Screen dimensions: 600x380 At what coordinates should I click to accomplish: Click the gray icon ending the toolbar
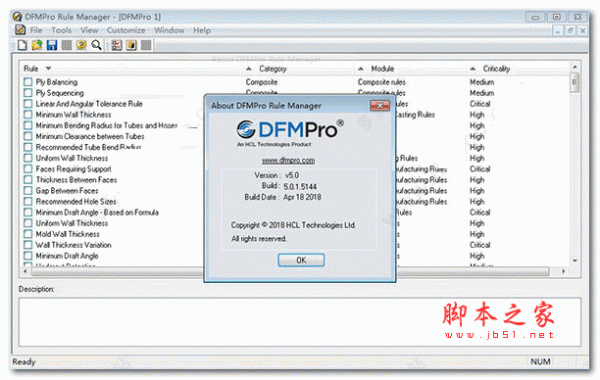pyautogui.click(x=146, y=45)
